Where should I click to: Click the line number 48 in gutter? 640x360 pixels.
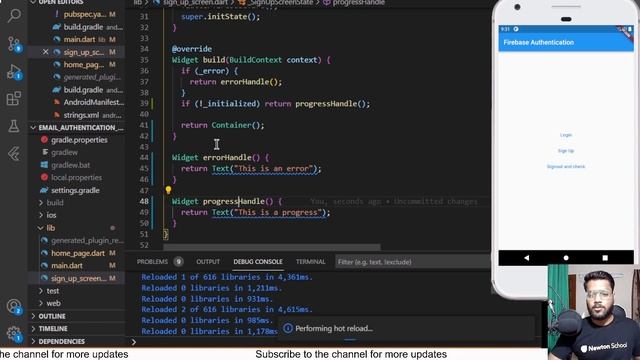coord(144,201)
